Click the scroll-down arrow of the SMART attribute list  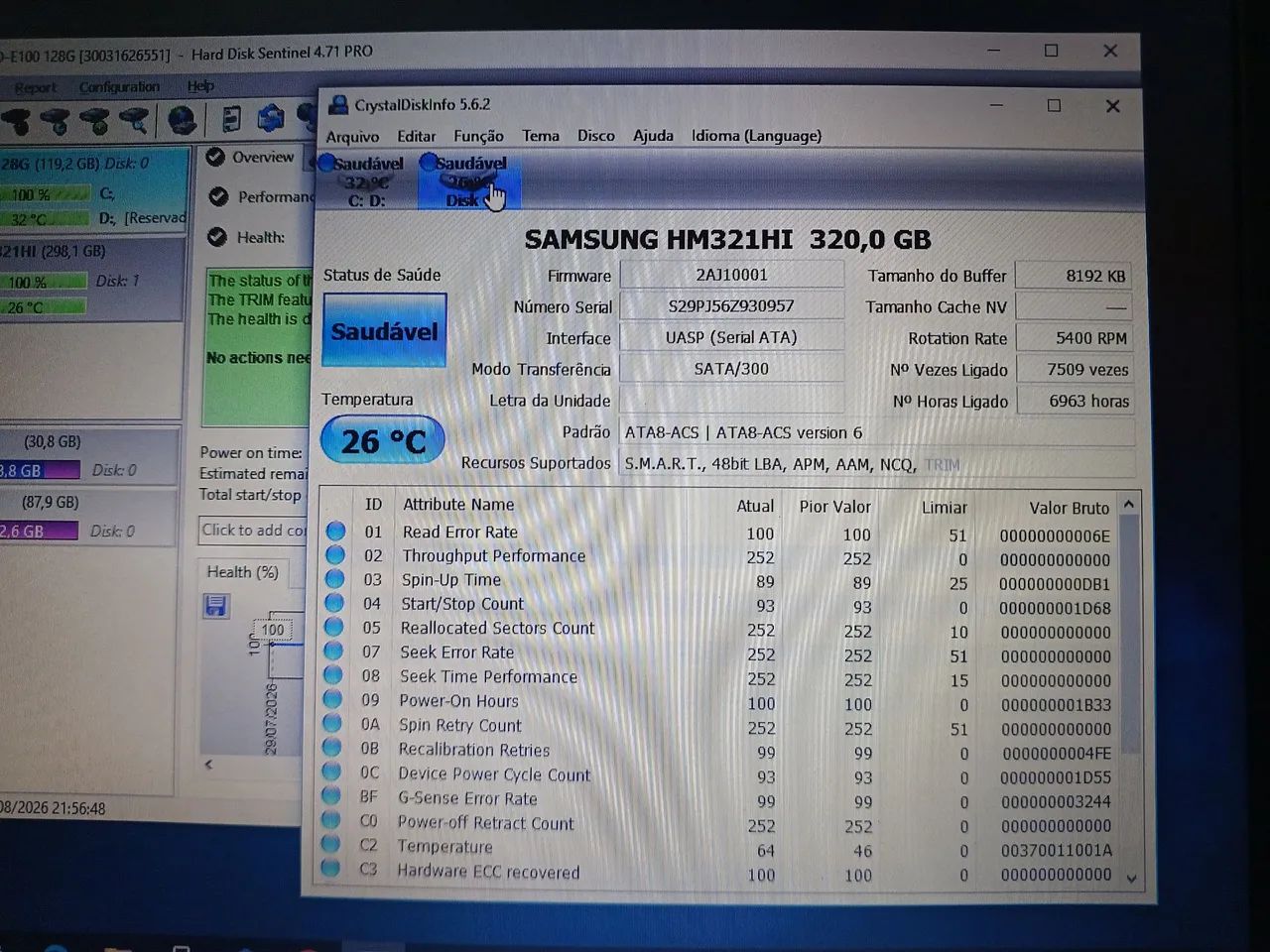pyautogui.click(x=1132, y=878)
